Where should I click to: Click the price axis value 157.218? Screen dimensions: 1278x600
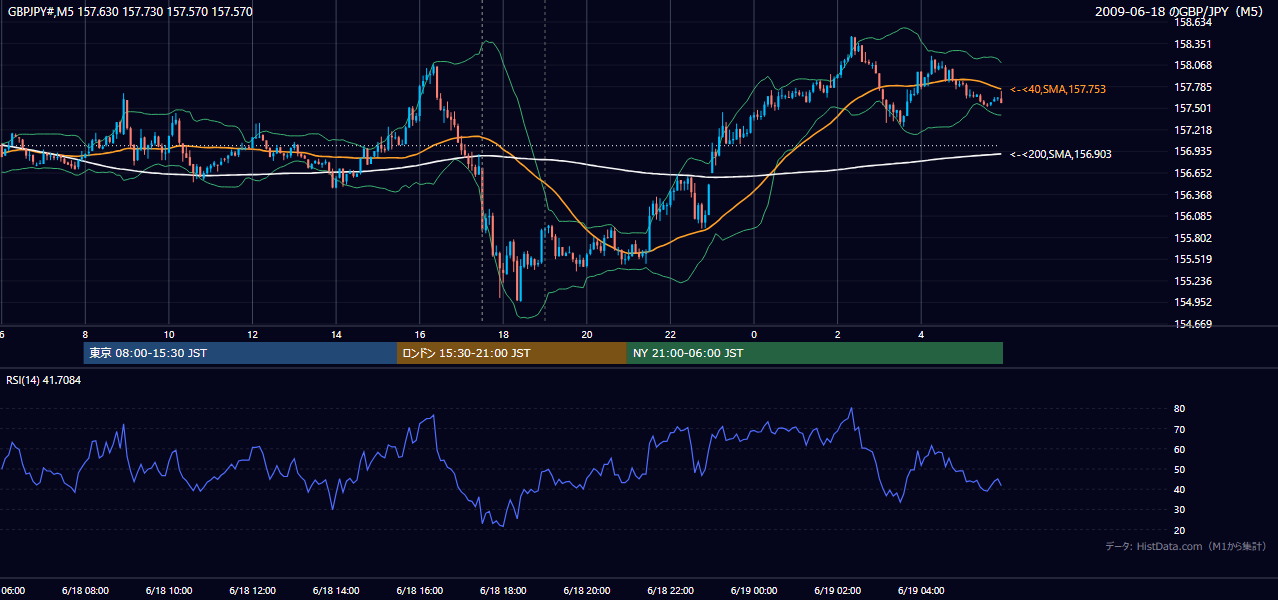(1194, 130)
